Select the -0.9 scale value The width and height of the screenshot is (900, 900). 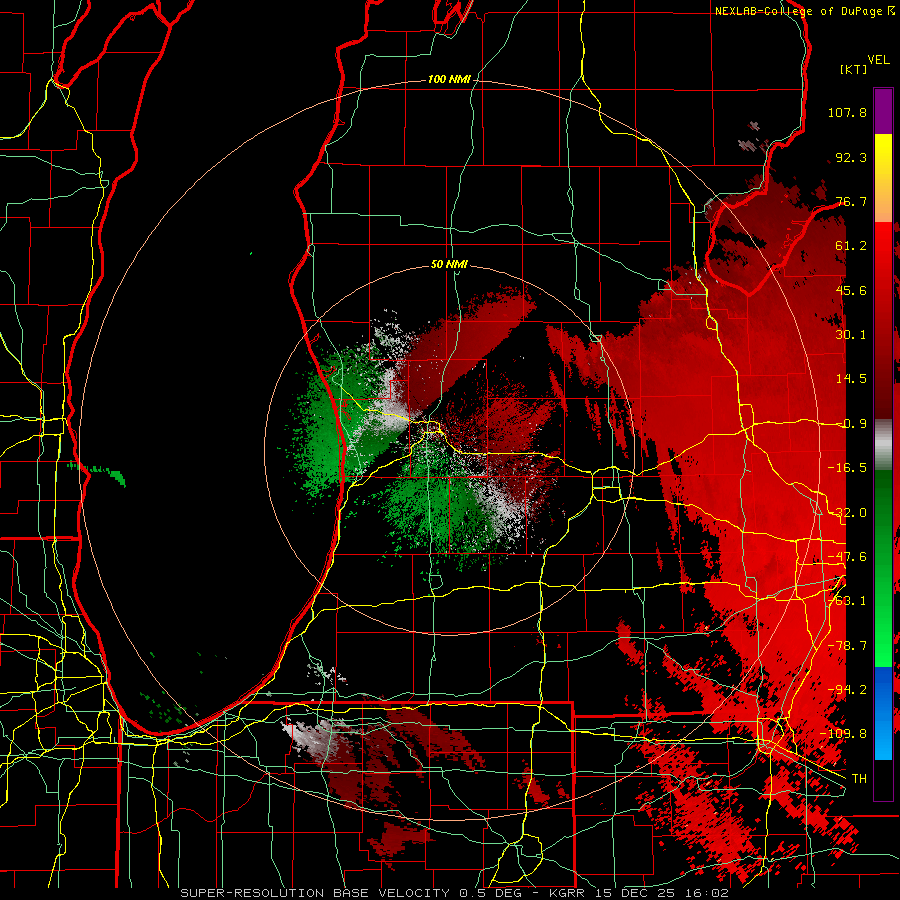pos(851,424)
